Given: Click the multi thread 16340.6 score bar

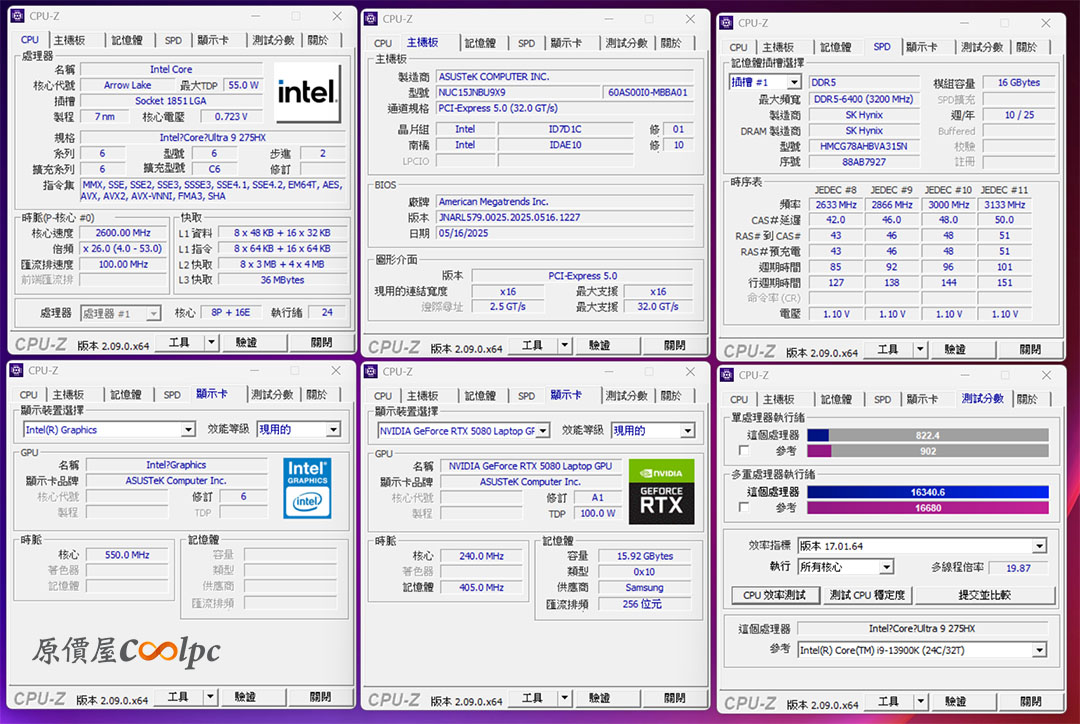Looking at the screenshot, I should tap(928, 492).
